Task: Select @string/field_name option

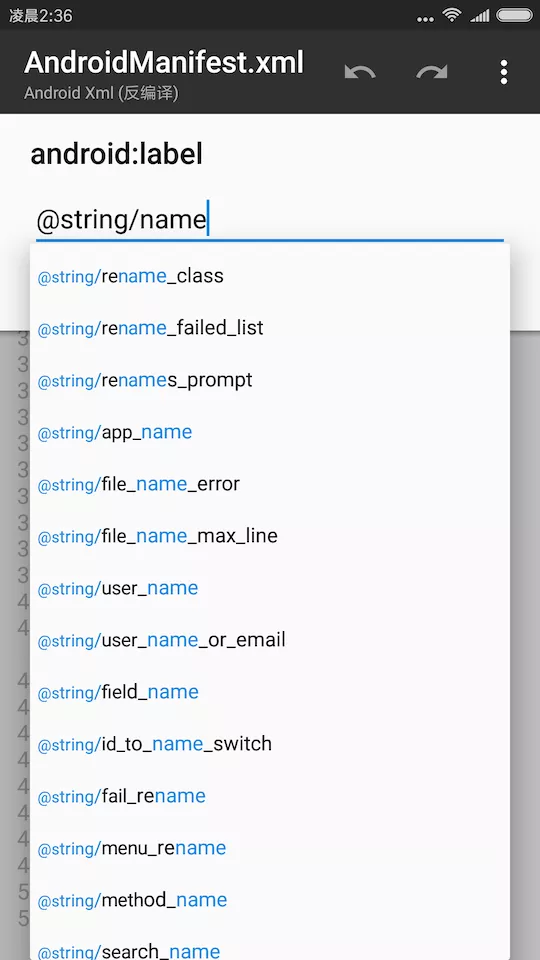Action: pos(270,692)
